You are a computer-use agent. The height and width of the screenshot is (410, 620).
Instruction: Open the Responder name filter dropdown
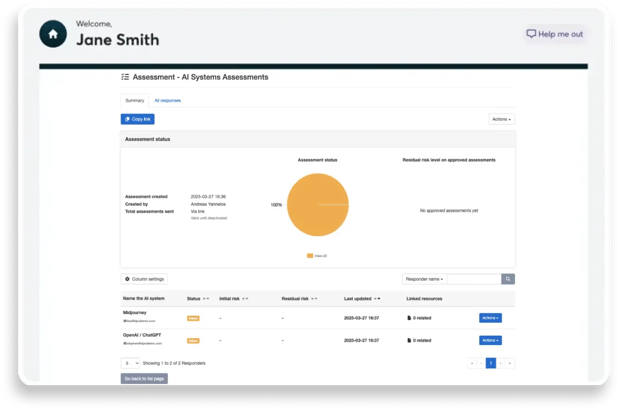point(424,279)
